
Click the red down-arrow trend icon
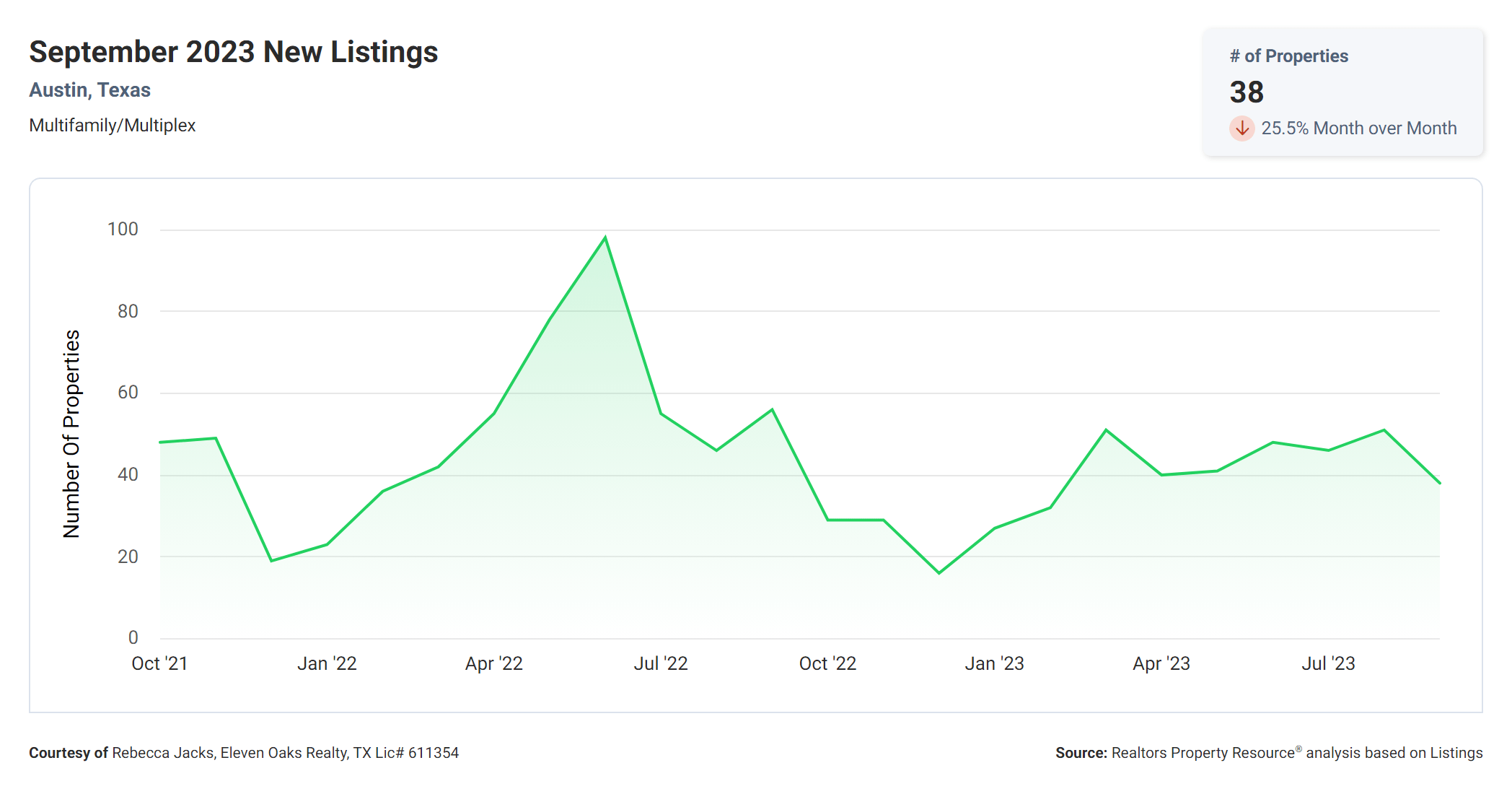[x=1241, y=128]
